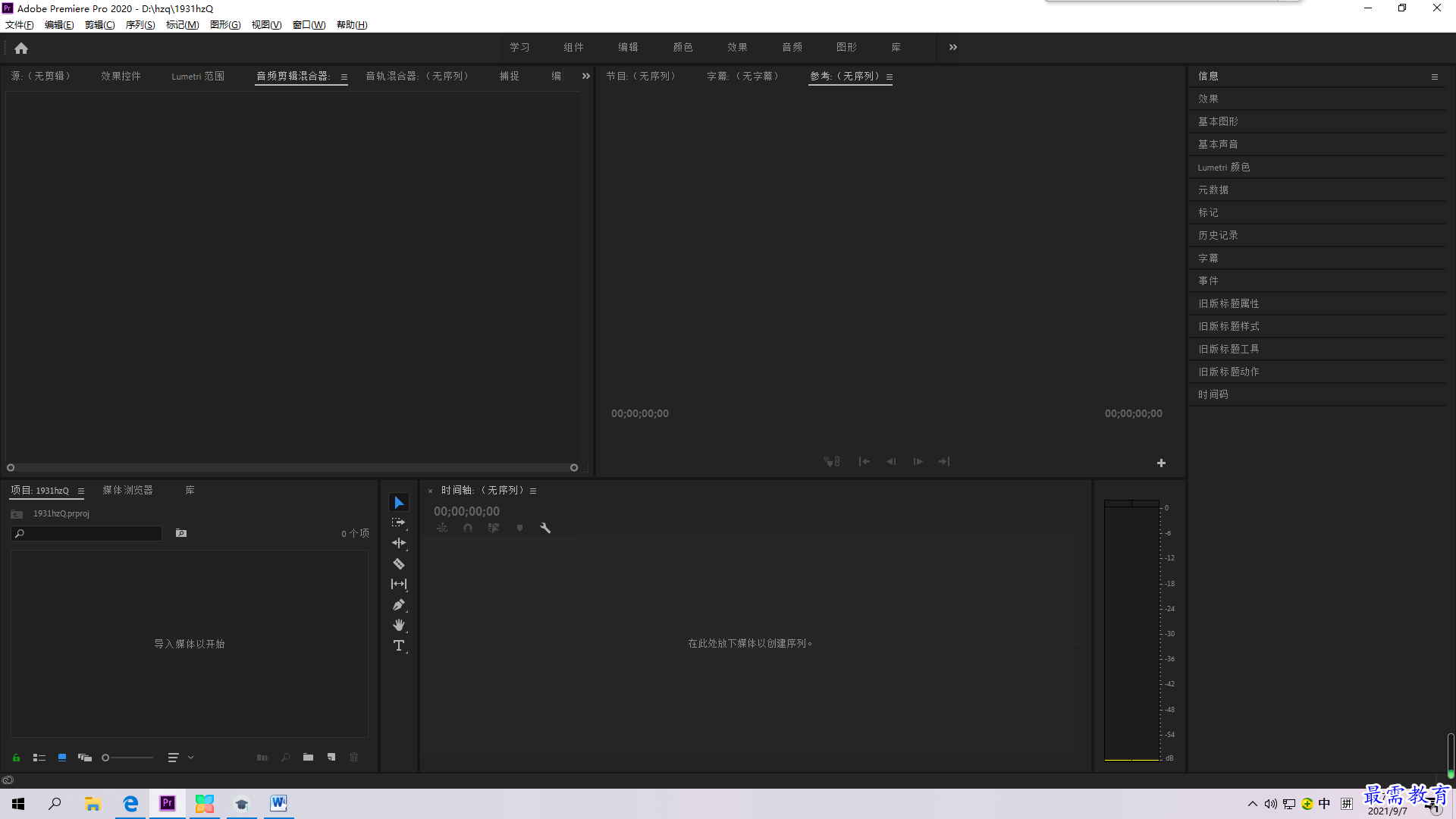Open timeline display settings wrench
This screenshot has height=819, width=1456.
(x=545, y=528)
